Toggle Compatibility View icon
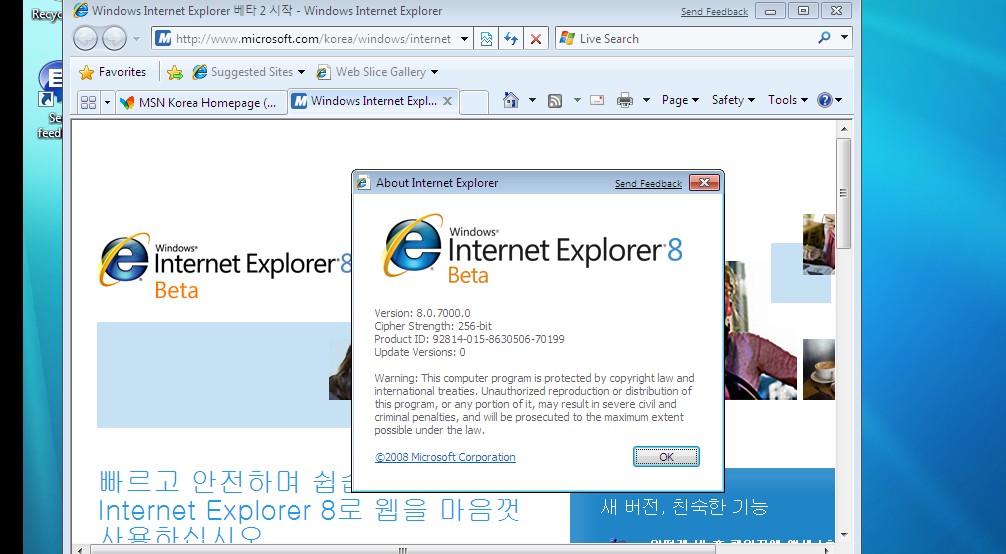Screen dimensions: 1006x554 486,39
